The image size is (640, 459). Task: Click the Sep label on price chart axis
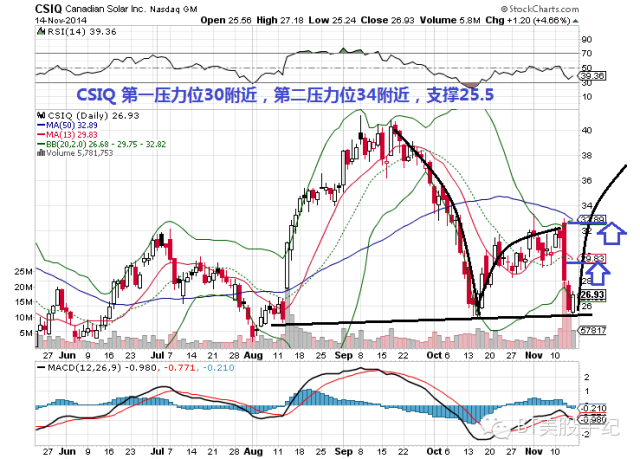click(x=343, y=356)
